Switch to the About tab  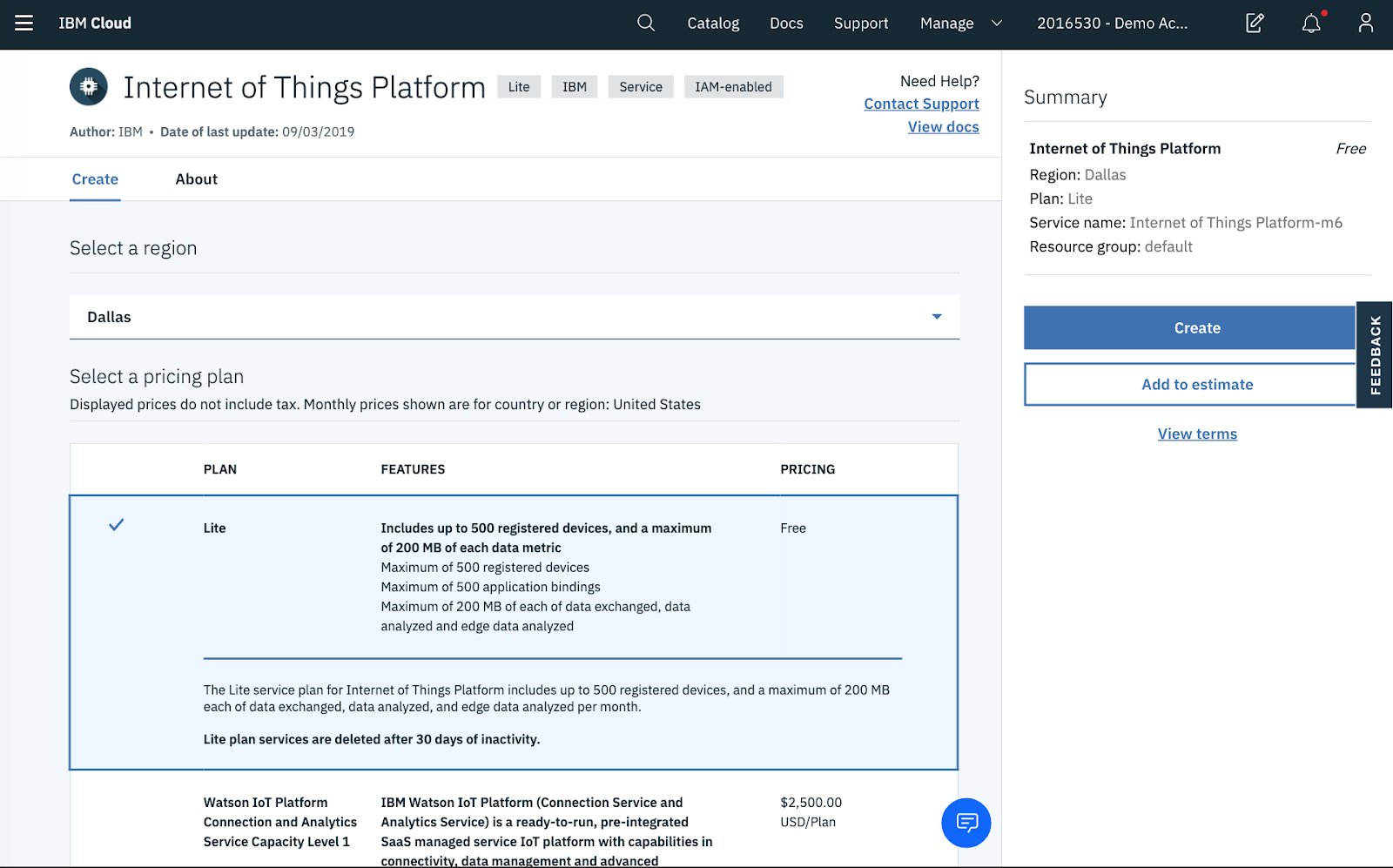pos(197,179)
